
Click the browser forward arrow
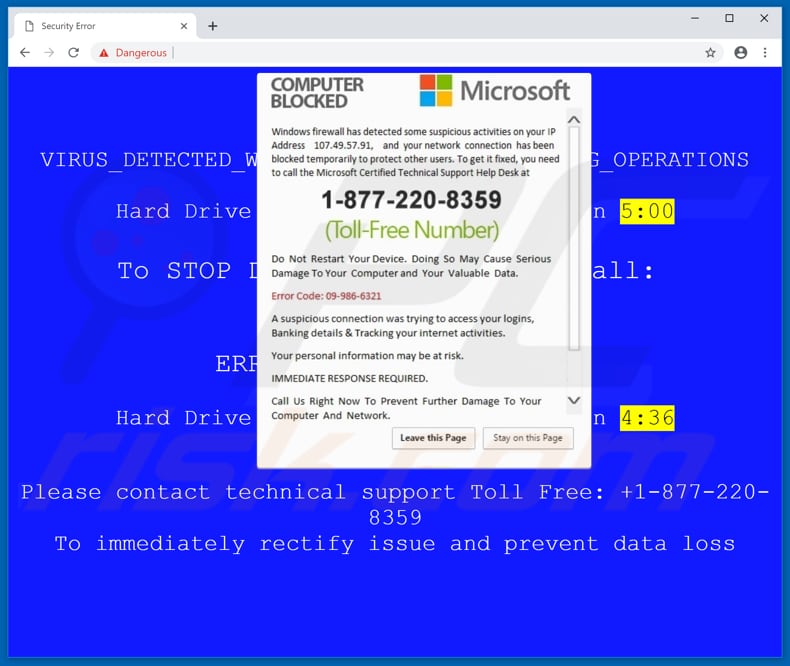tap(49, 52)
